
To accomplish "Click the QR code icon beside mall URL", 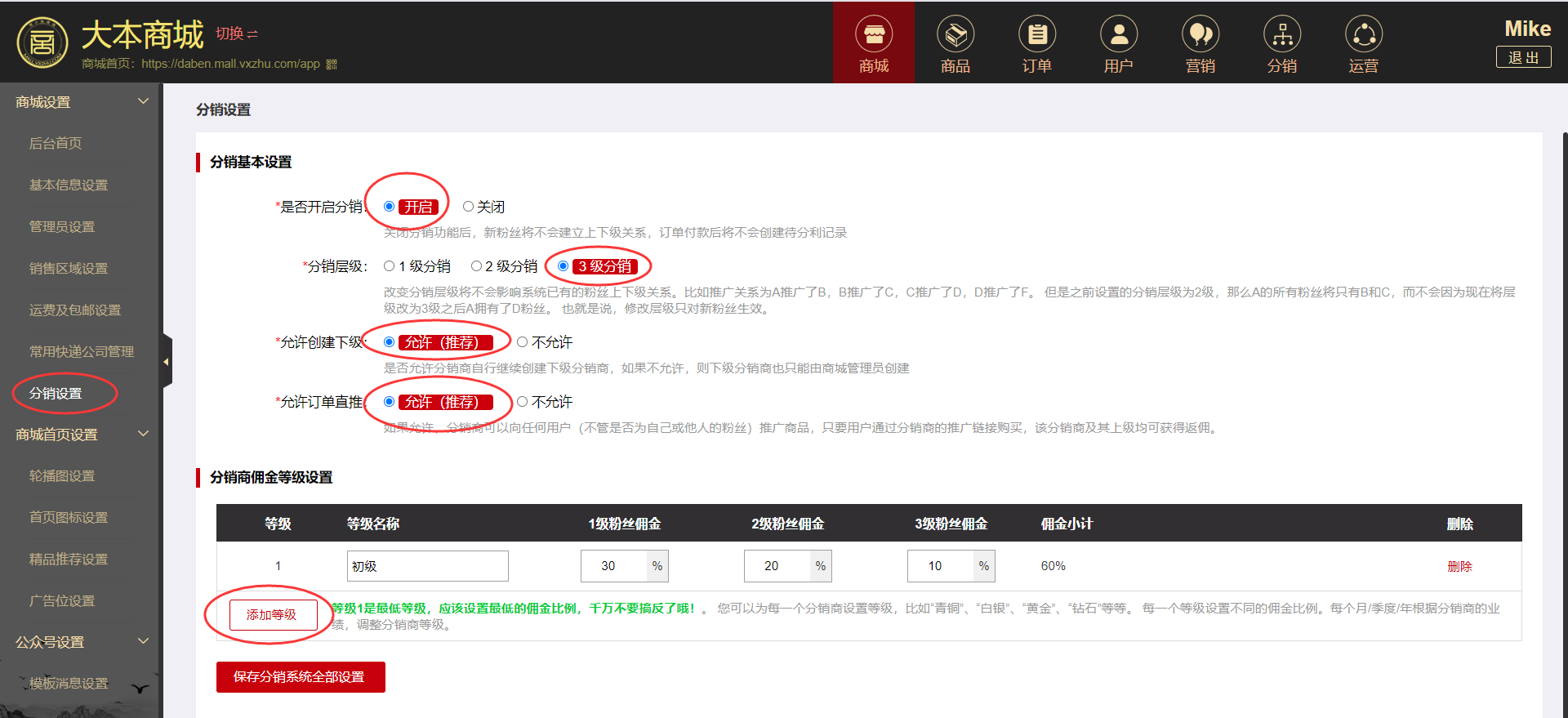I will click(332, 65).
